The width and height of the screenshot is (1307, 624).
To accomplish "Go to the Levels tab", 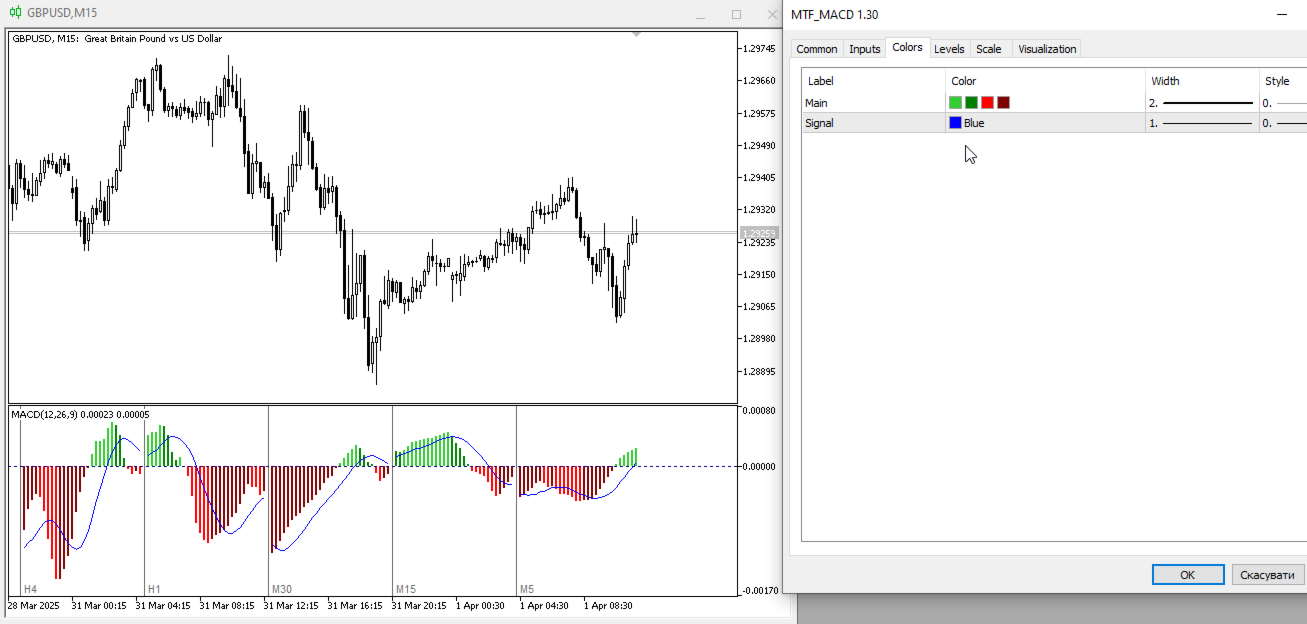I will [949, 49].
